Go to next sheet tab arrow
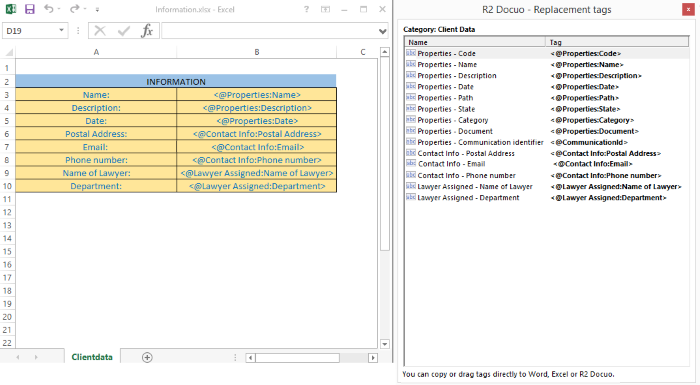This screenshot has width=700, height=385. [36, 357]
